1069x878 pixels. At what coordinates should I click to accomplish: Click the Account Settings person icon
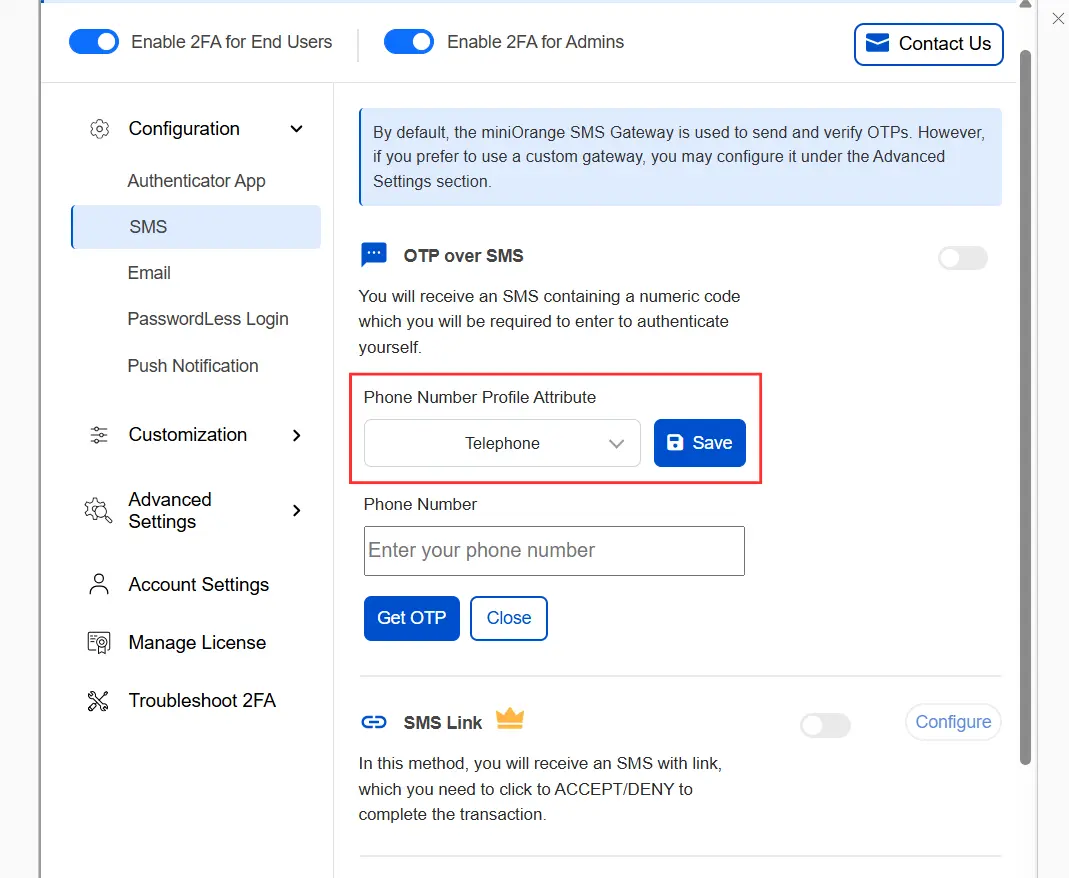99,584
